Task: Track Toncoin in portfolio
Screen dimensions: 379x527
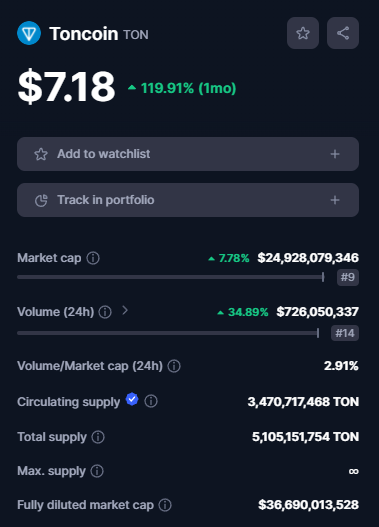Action: point(188,200)
